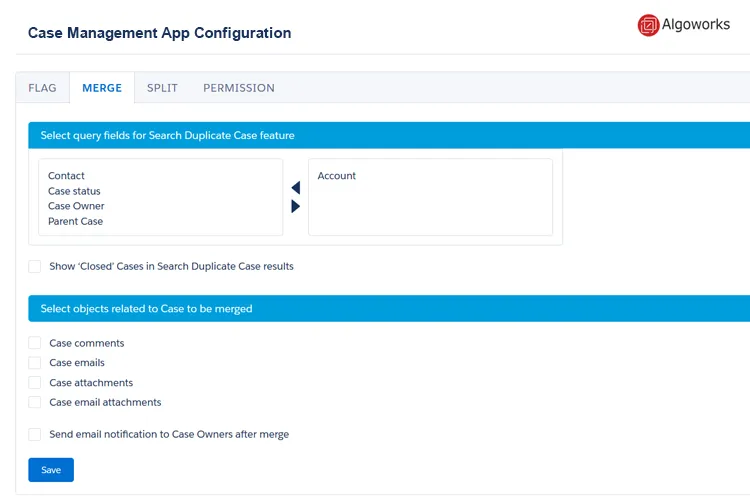Check the Case emails option
750x500 pixels.
34,363
